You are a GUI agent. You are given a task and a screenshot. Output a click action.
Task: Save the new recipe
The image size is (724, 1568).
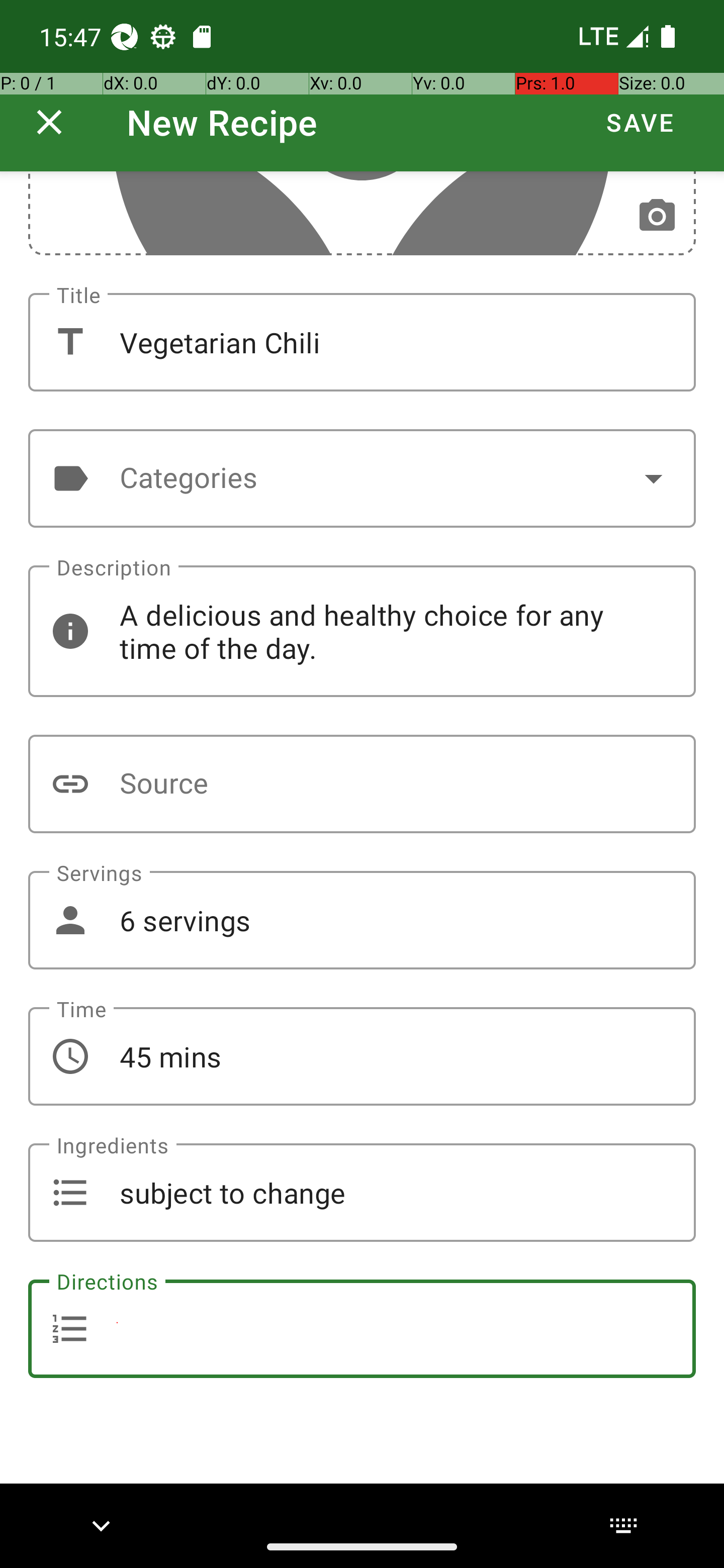point(640,122)
